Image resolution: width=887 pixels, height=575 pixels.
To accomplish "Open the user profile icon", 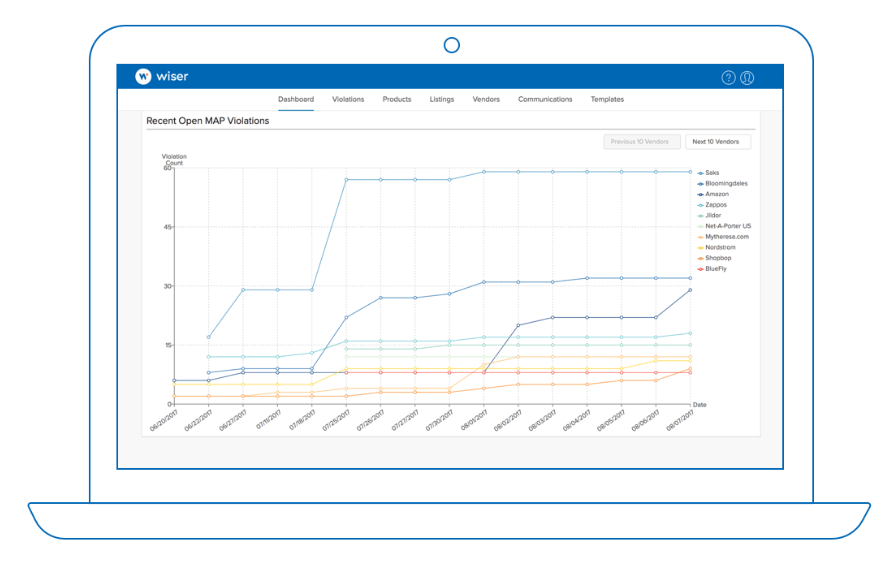I will click(x=747, y=78).
